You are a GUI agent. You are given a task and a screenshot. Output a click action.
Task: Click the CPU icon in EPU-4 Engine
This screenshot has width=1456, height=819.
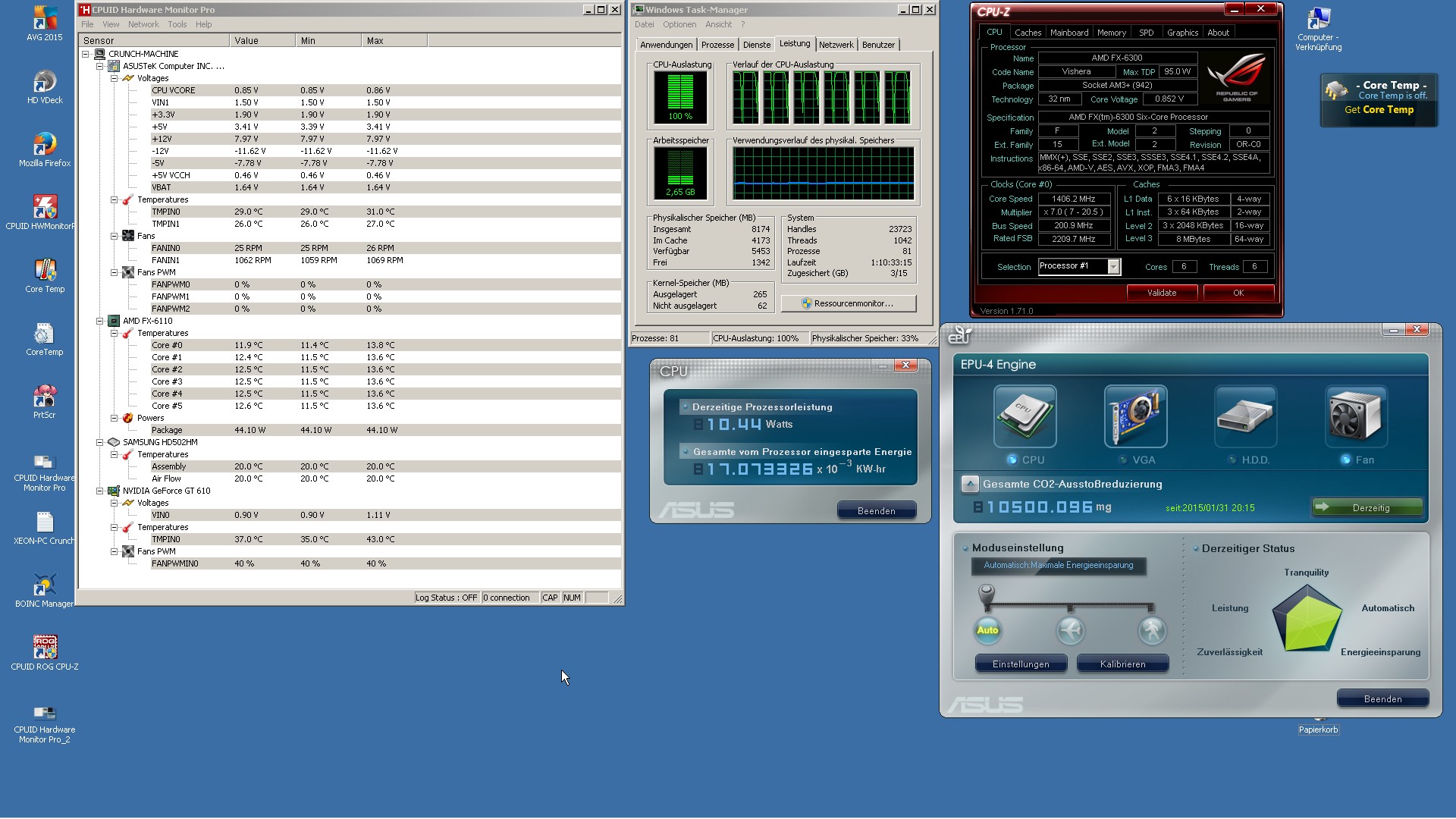(x=1024, y=416)
